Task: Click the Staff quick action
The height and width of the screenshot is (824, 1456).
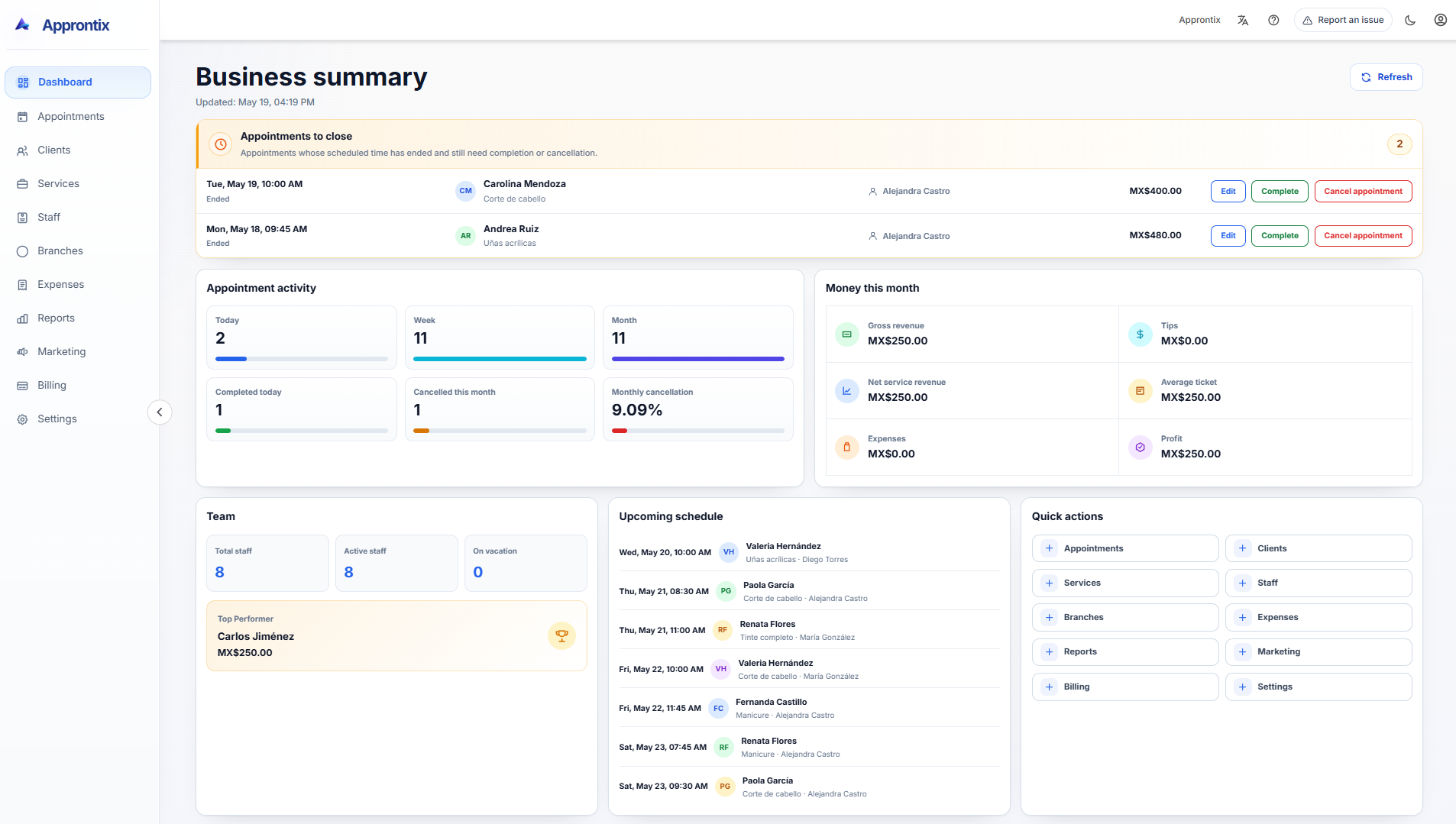Action: click(1318, 583)
